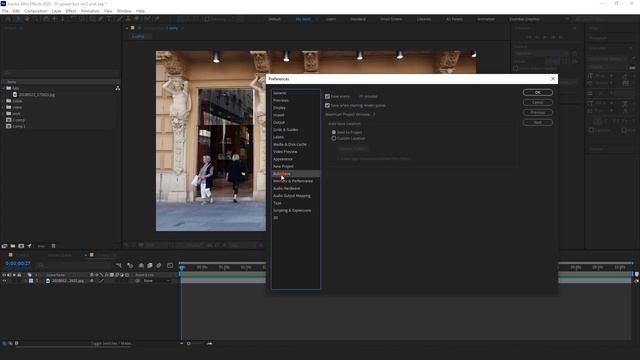The height and width of the screenshot is (360, 640).
Task: Zoom in timeline with large mountain icon
Action: 209,344
